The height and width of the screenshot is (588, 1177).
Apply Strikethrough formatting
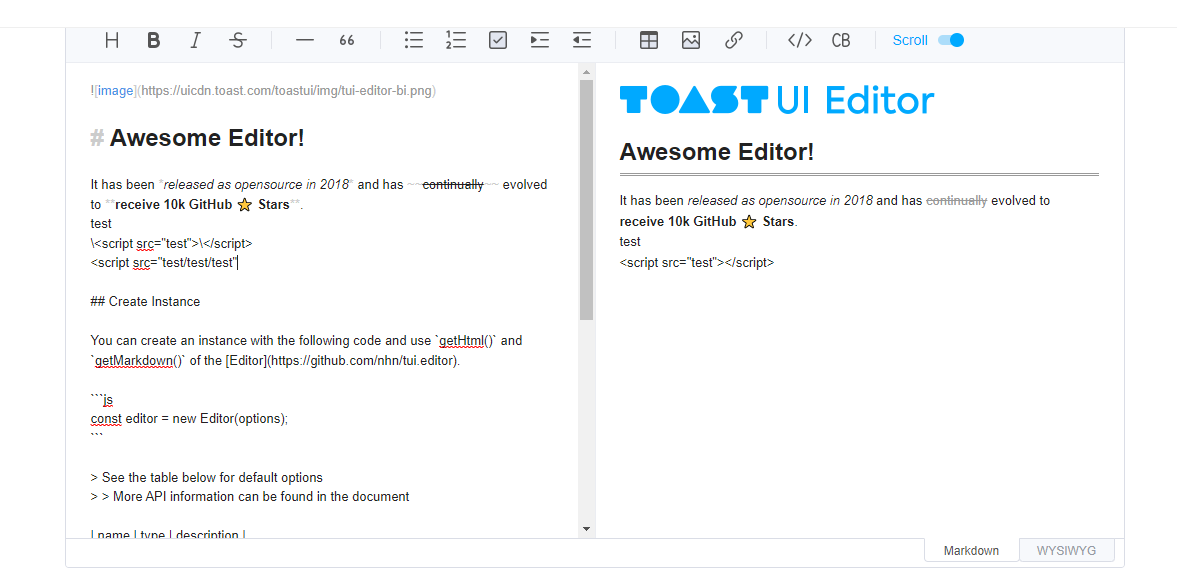(237, 40)
